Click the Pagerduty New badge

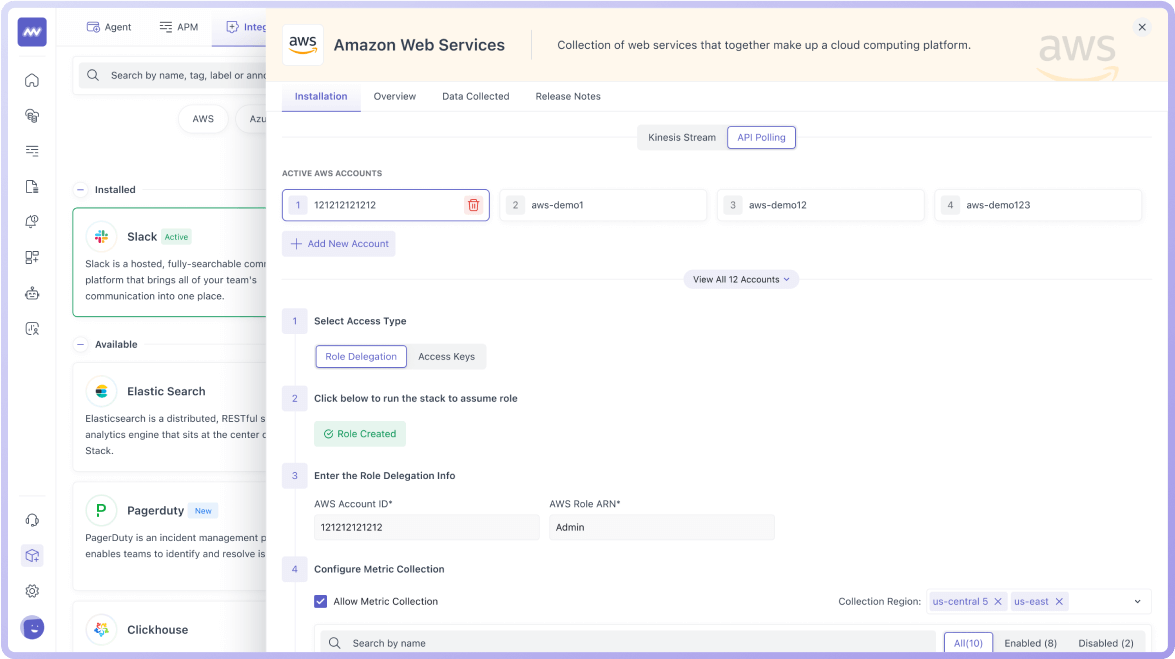pos(203,511)
